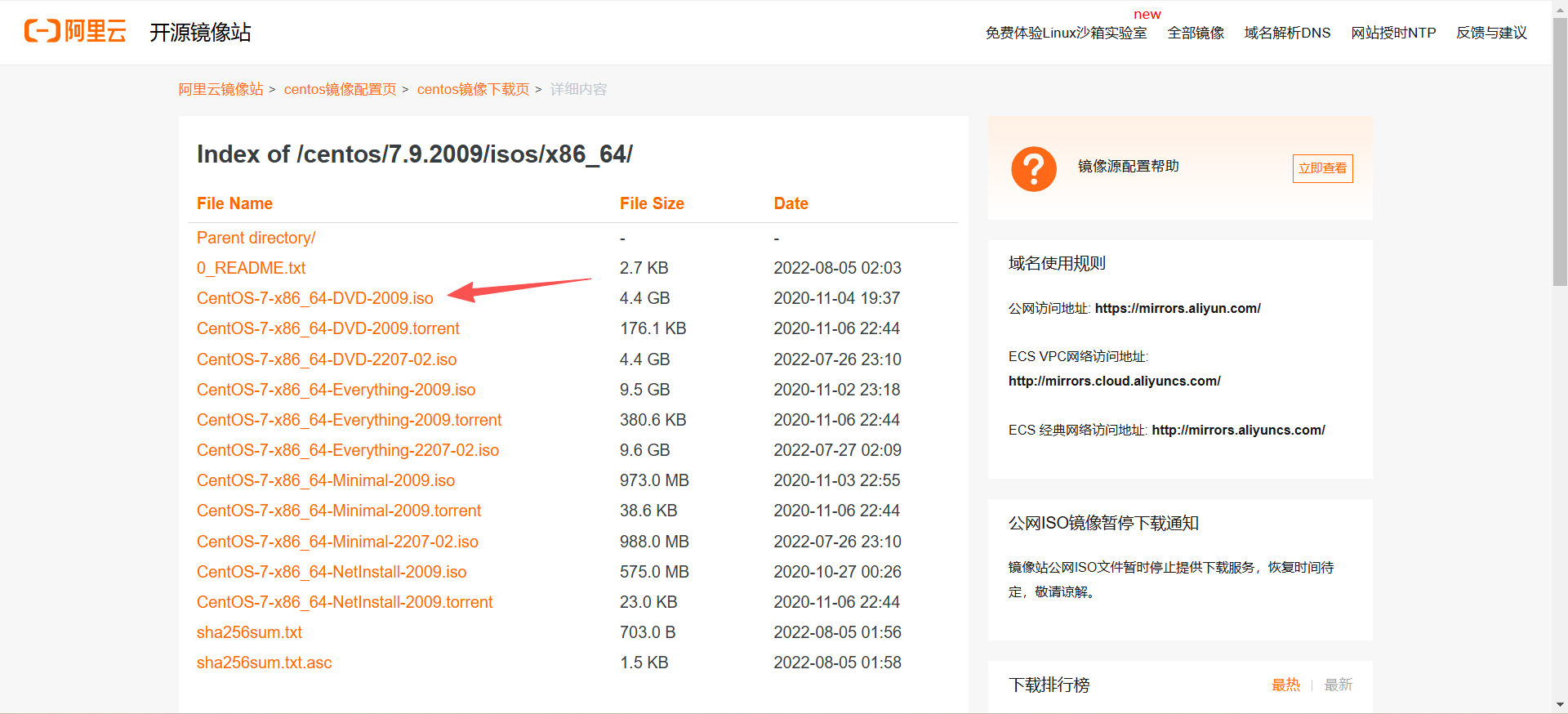The height and width of the screenshot is (714, 1568).
Task: Download CentOS-7-x86_64-NetInstall-2009.iso
Action: (x=332, y=572)
